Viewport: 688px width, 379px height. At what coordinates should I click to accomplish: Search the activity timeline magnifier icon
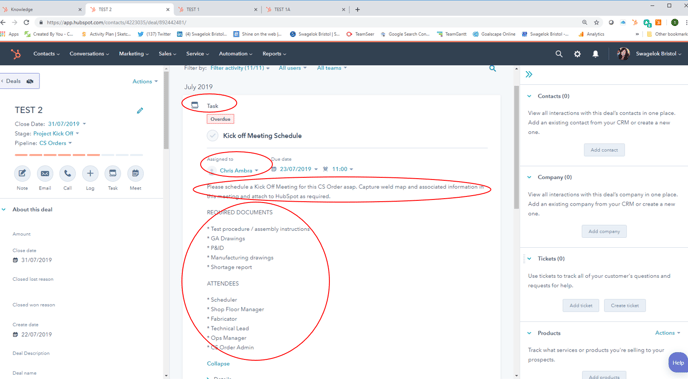pyautogui.click(x=493, y=68)
